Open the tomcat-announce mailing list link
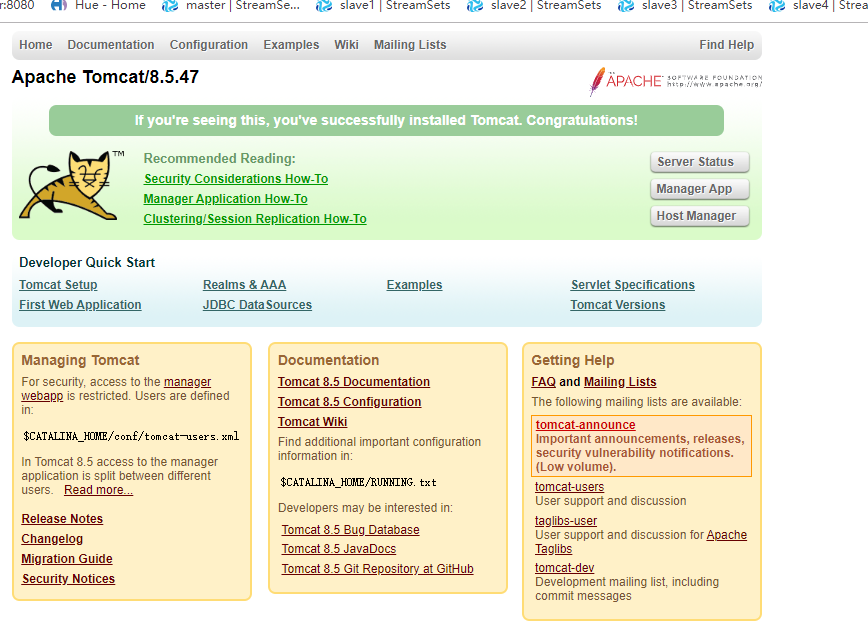Screen dimensions: 868x630 [585, 424]
